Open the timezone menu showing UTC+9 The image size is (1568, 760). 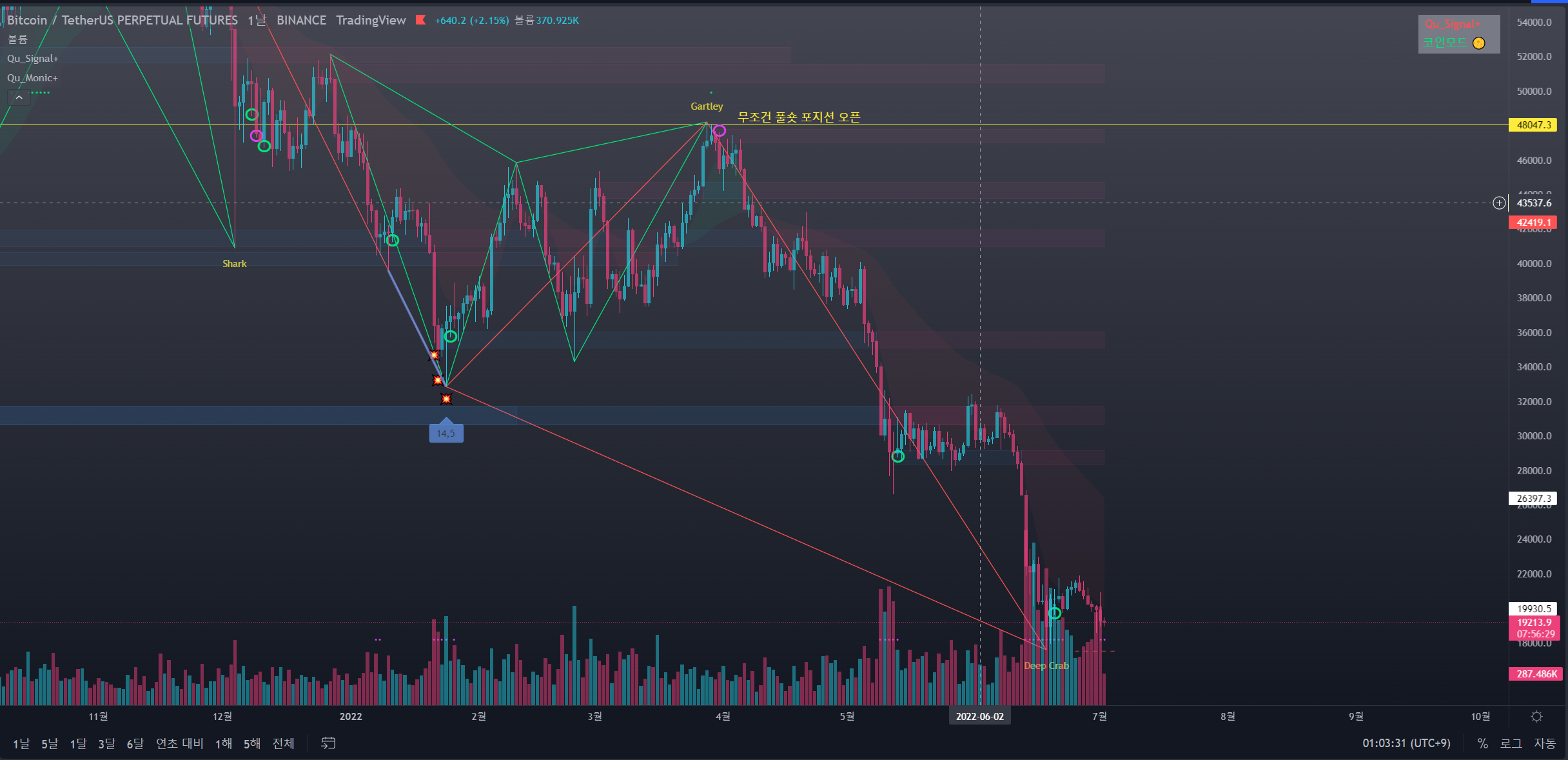pos(1406,743)
